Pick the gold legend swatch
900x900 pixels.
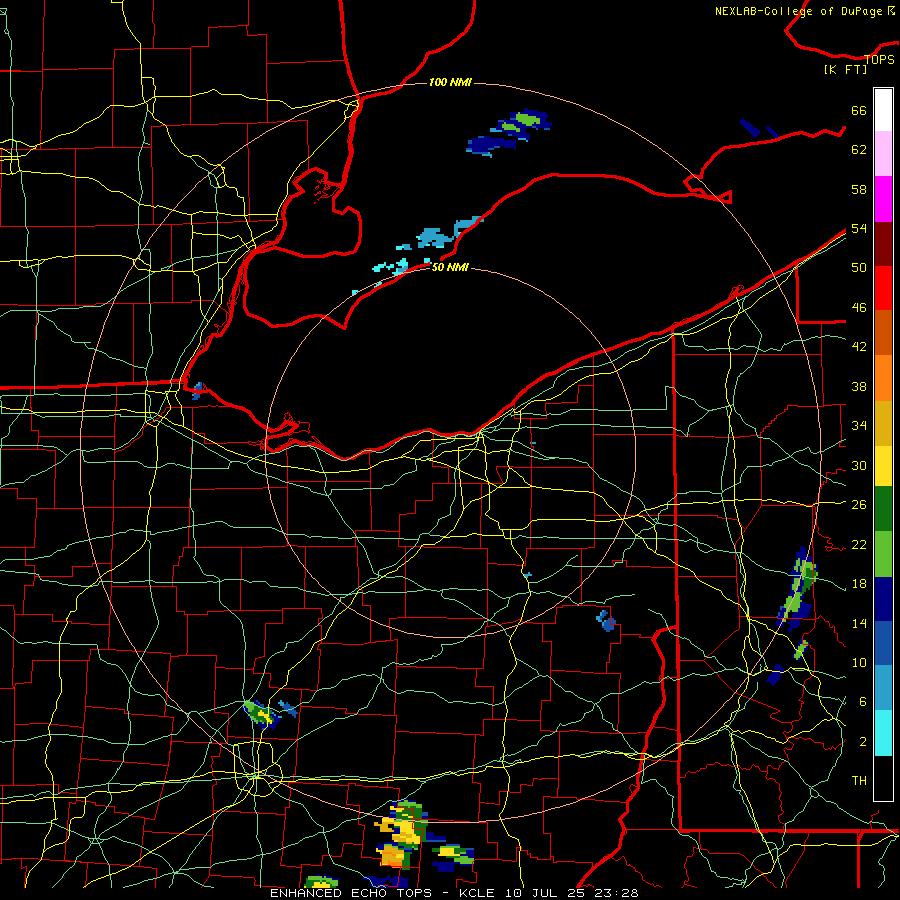point(883,423)
